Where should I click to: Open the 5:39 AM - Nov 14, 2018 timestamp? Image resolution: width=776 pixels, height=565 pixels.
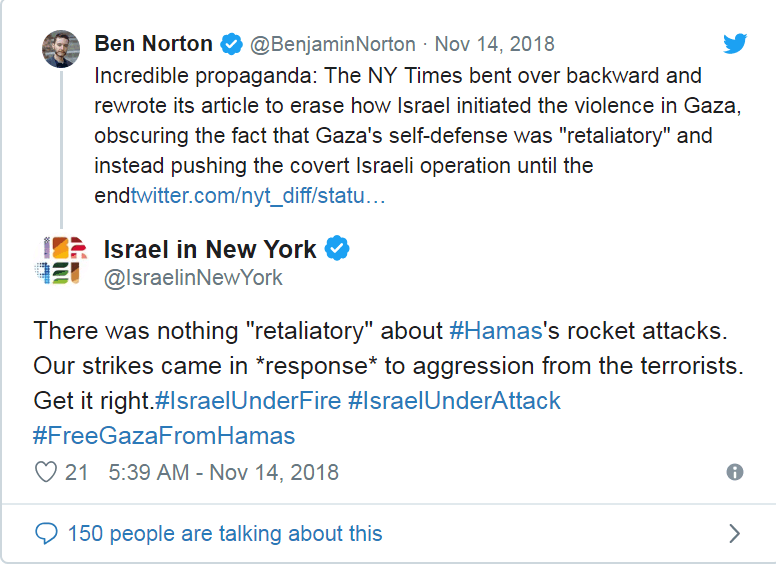pos(224,472)
